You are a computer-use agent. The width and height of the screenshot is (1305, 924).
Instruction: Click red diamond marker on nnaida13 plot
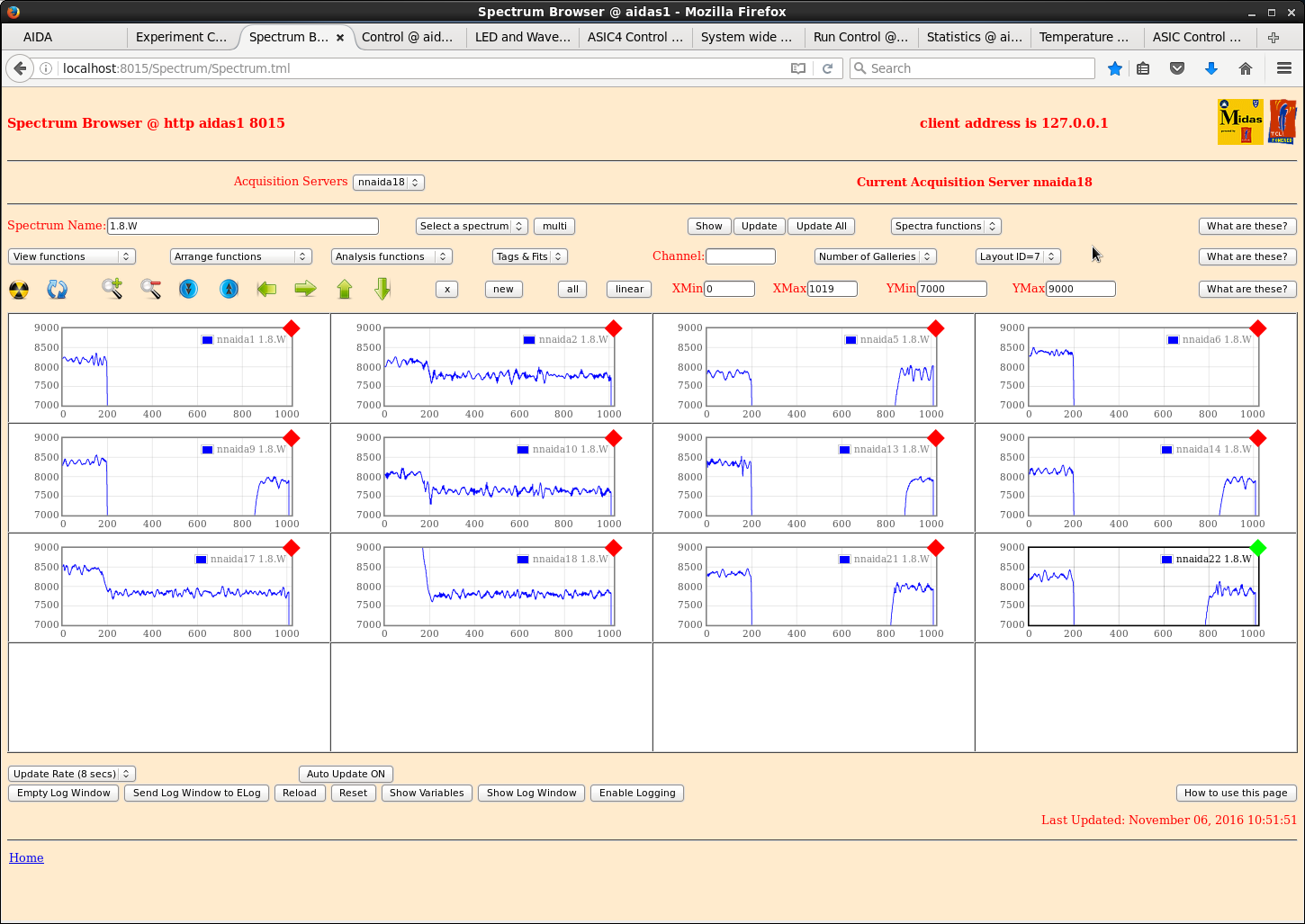[936, 438]
